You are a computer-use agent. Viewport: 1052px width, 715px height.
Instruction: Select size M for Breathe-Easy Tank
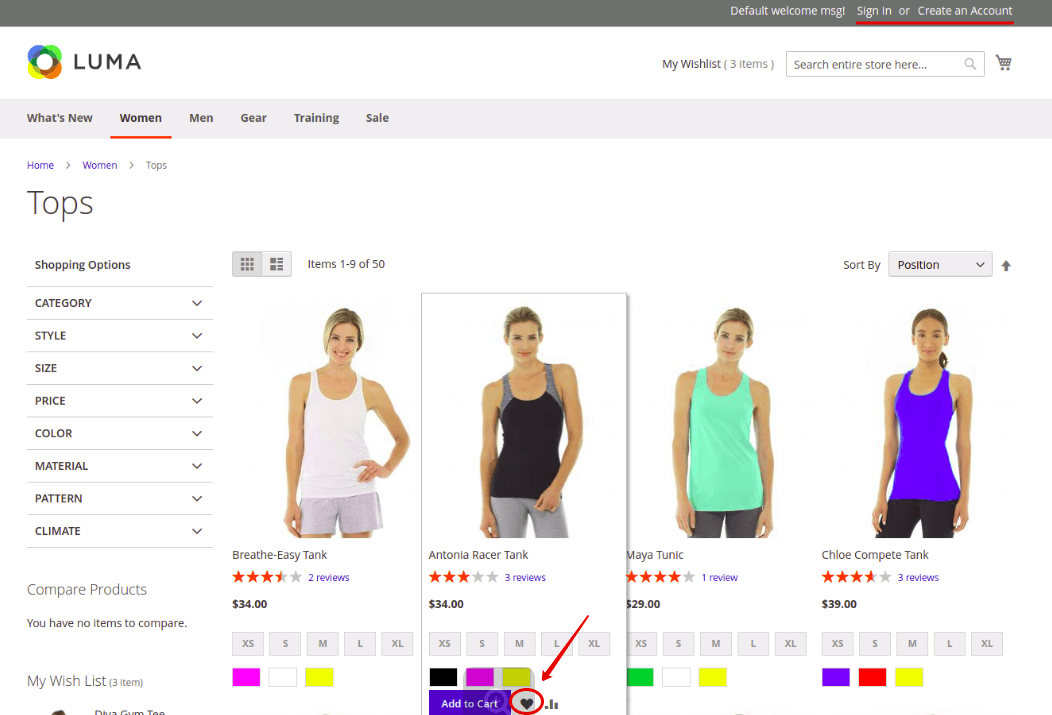[323, 643]
